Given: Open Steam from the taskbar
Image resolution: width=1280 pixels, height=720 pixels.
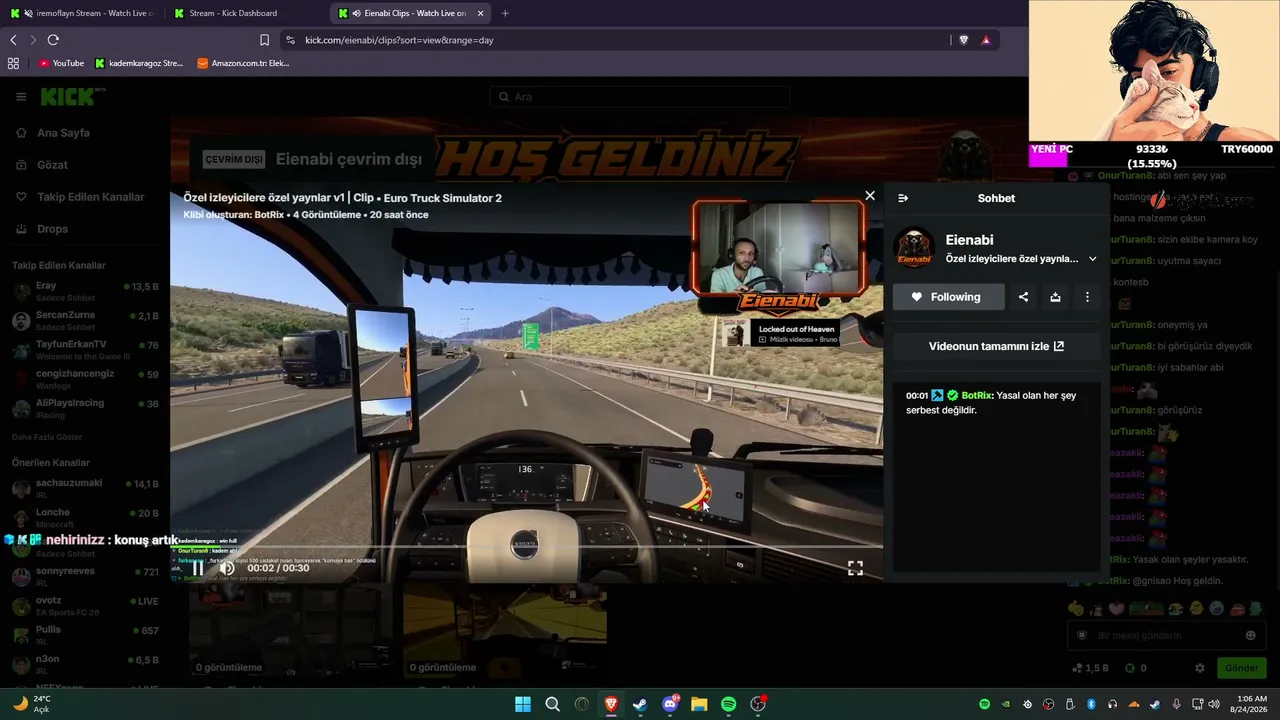Looking at the screenshot, I should point(640,704).
